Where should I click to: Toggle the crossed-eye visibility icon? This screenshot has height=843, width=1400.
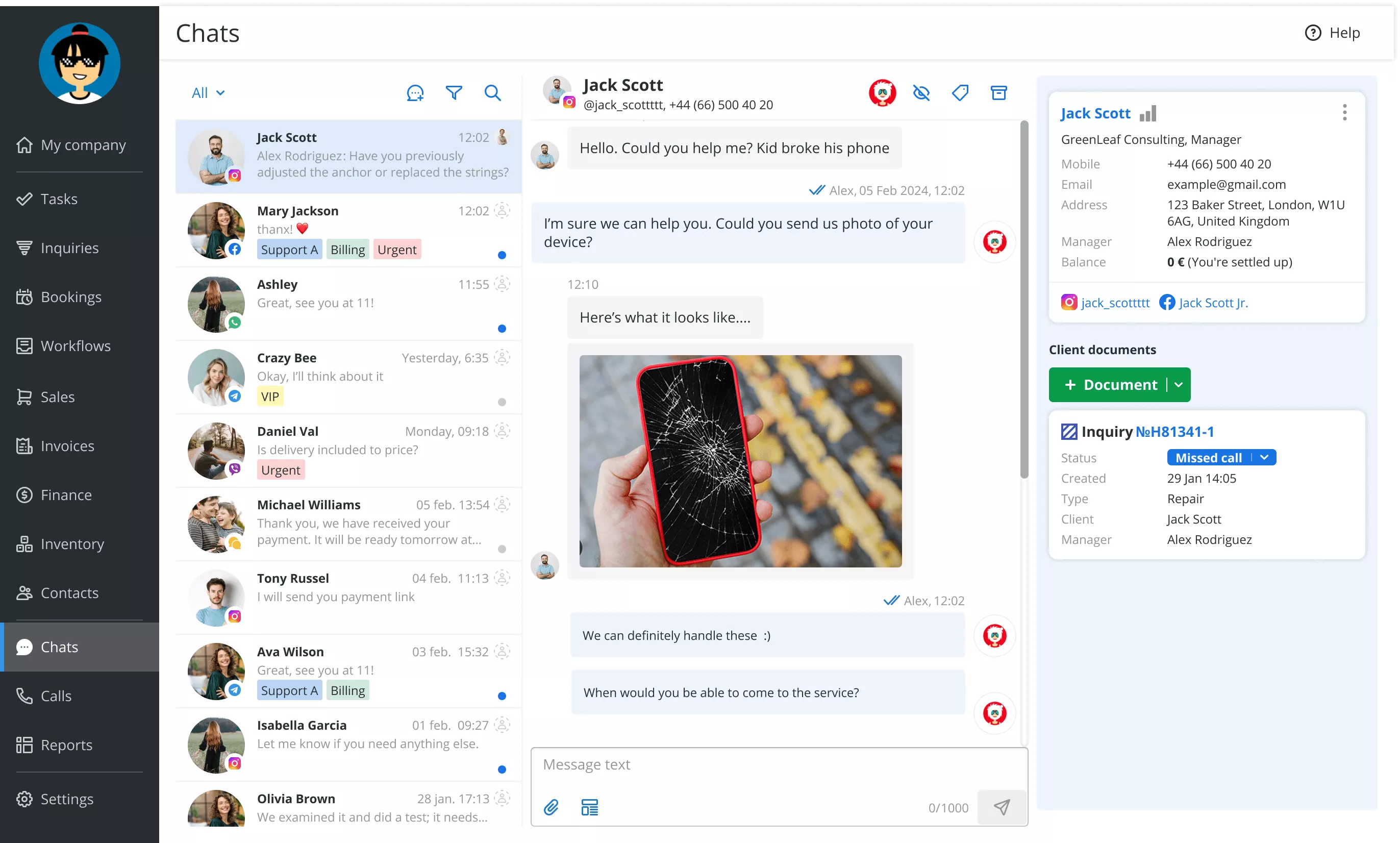(x=921, y=92)
